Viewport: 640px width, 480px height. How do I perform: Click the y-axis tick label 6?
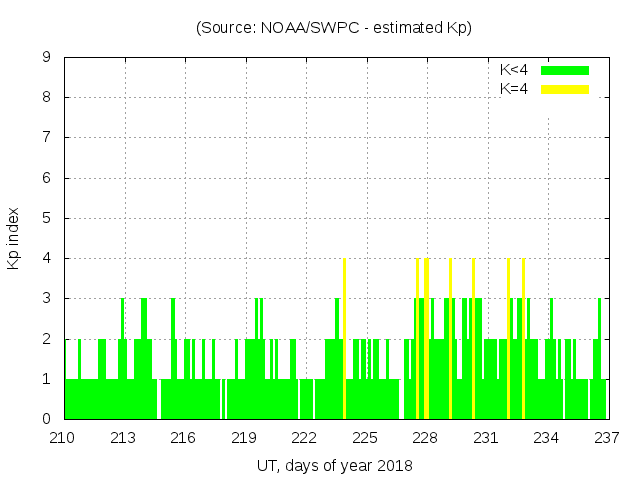pos(47,178)
